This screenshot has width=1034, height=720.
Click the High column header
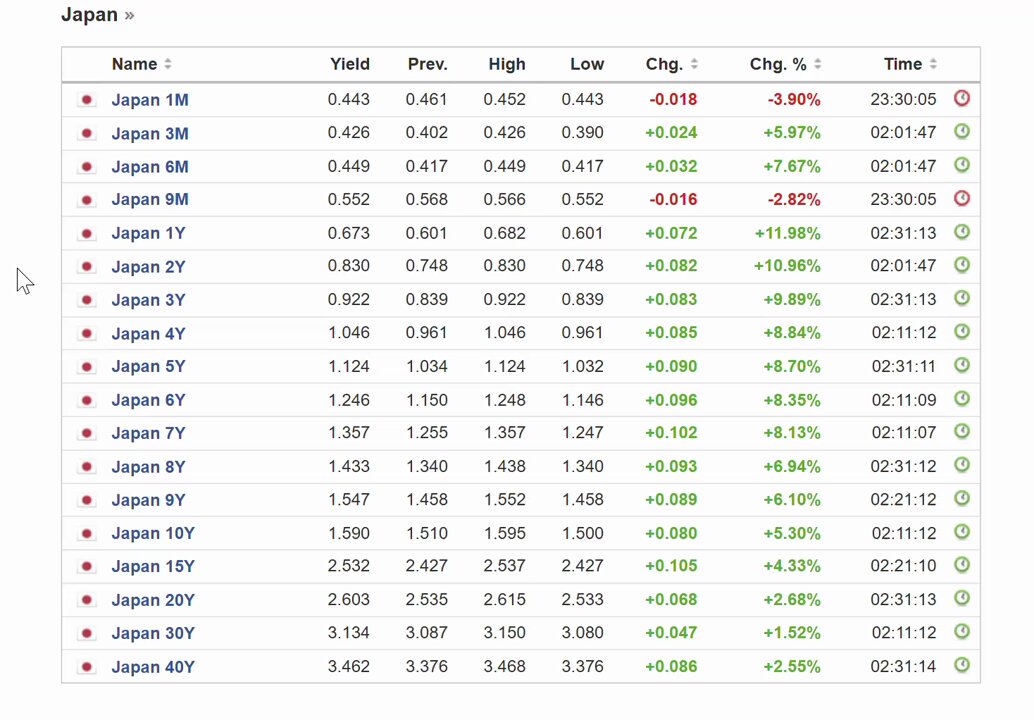click(506, 64)
